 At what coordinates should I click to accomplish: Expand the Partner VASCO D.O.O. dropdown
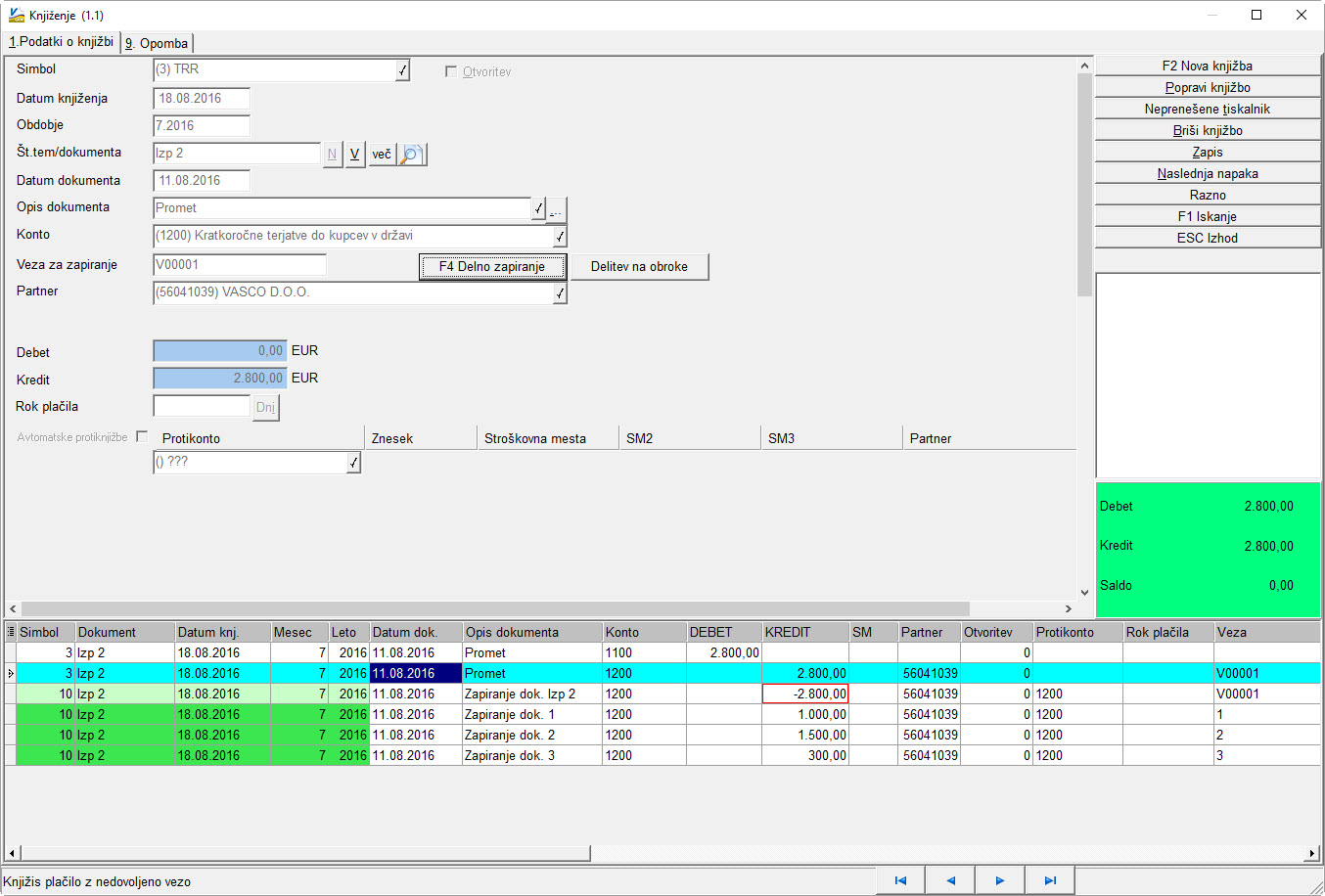(560, 293)
